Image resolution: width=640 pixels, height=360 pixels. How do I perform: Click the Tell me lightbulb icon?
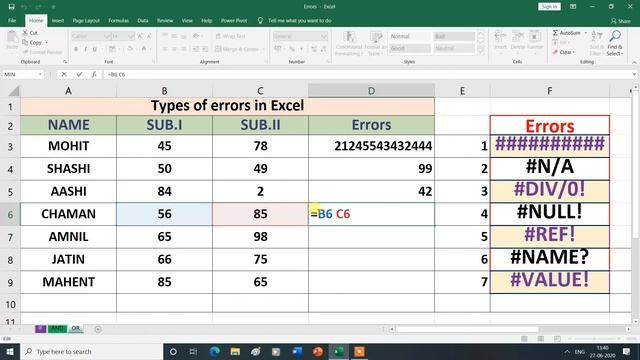pos(260,20)
